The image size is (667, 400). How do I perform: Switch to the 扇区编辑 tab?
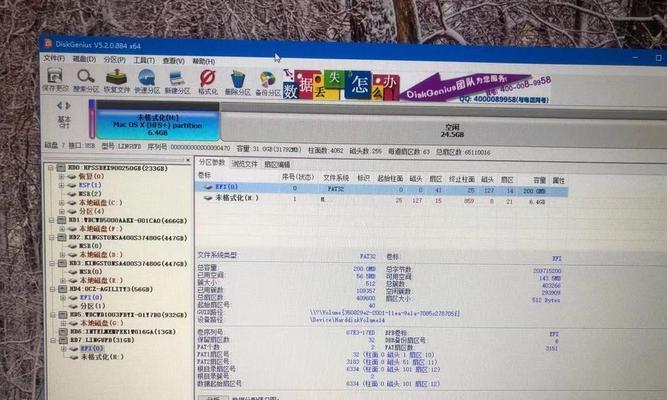(x=277, y=164)
